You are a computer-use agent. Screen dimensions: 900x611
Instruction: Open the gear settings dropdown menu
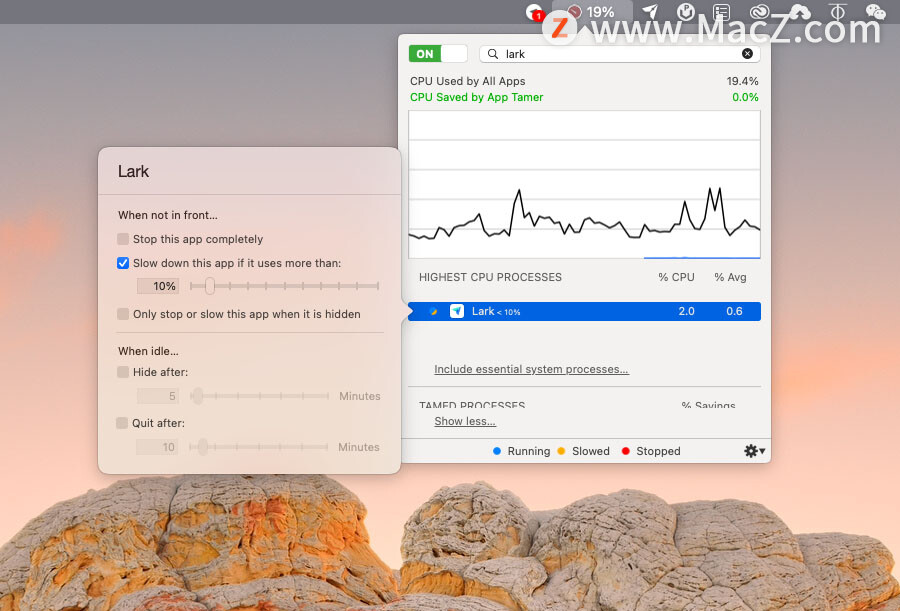(x=754, y=451)
